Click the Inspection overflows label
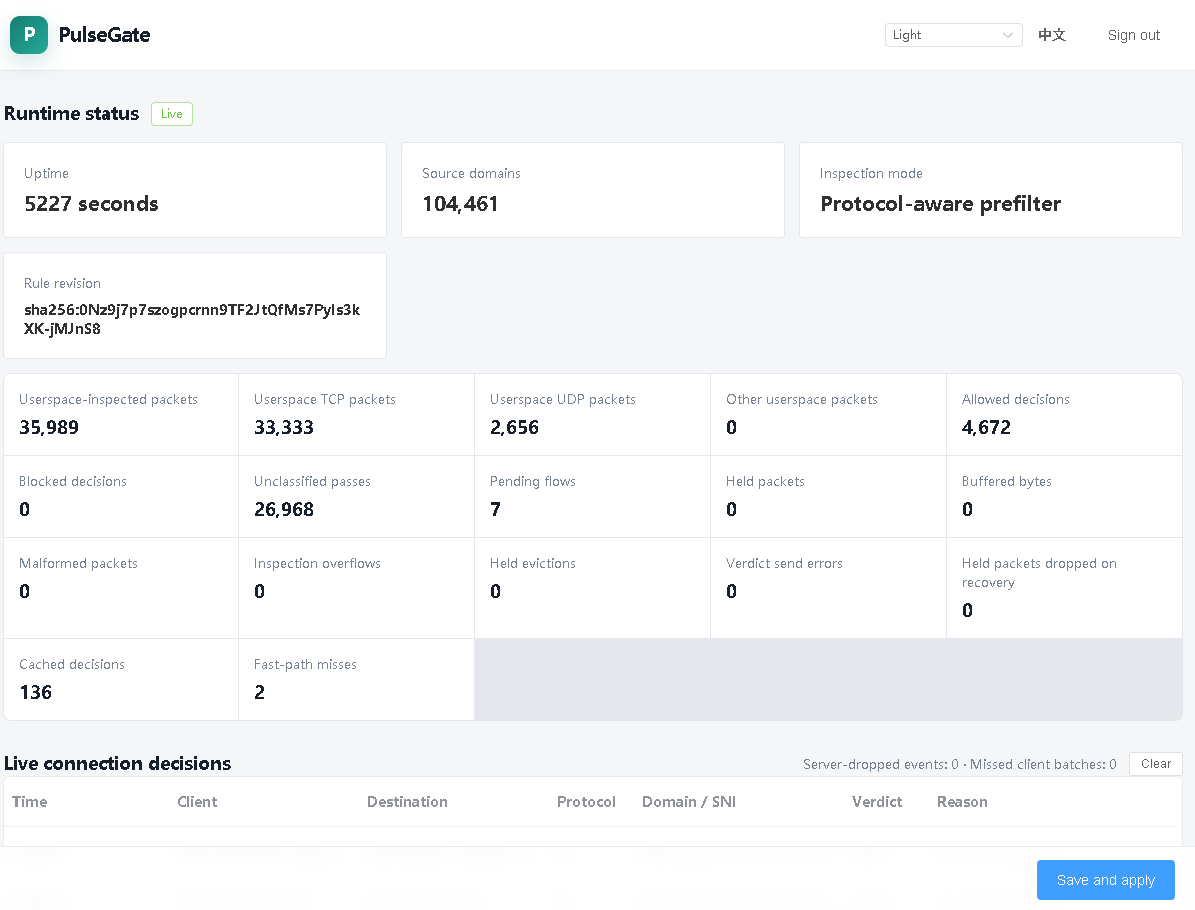The image size is (1195, 910). click(317, 563)
